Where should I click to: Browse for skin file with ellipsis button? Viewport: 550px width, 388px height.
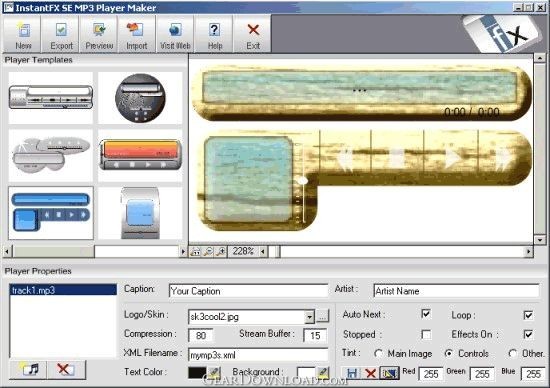click(x=323, y=316)
